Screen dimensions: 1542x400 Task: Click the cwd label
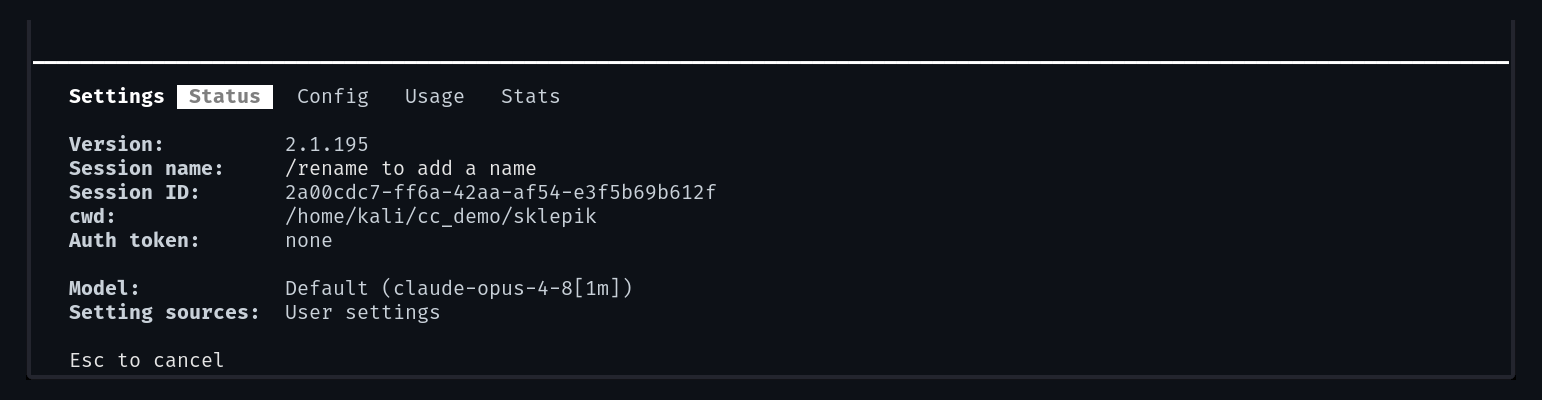tap(93, 217)
